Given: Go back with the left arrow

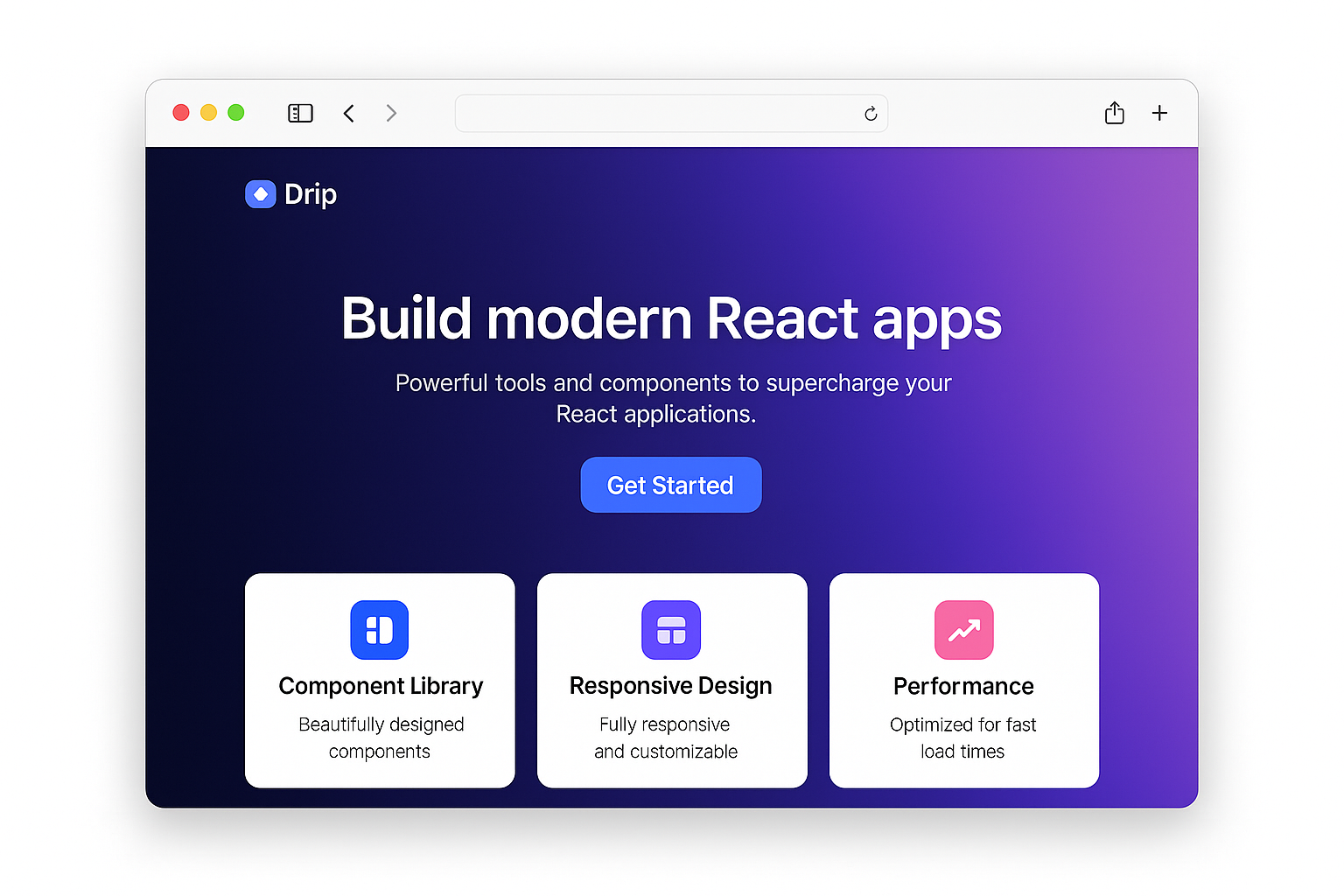Looking at the screenshot, I should (348, 113).
